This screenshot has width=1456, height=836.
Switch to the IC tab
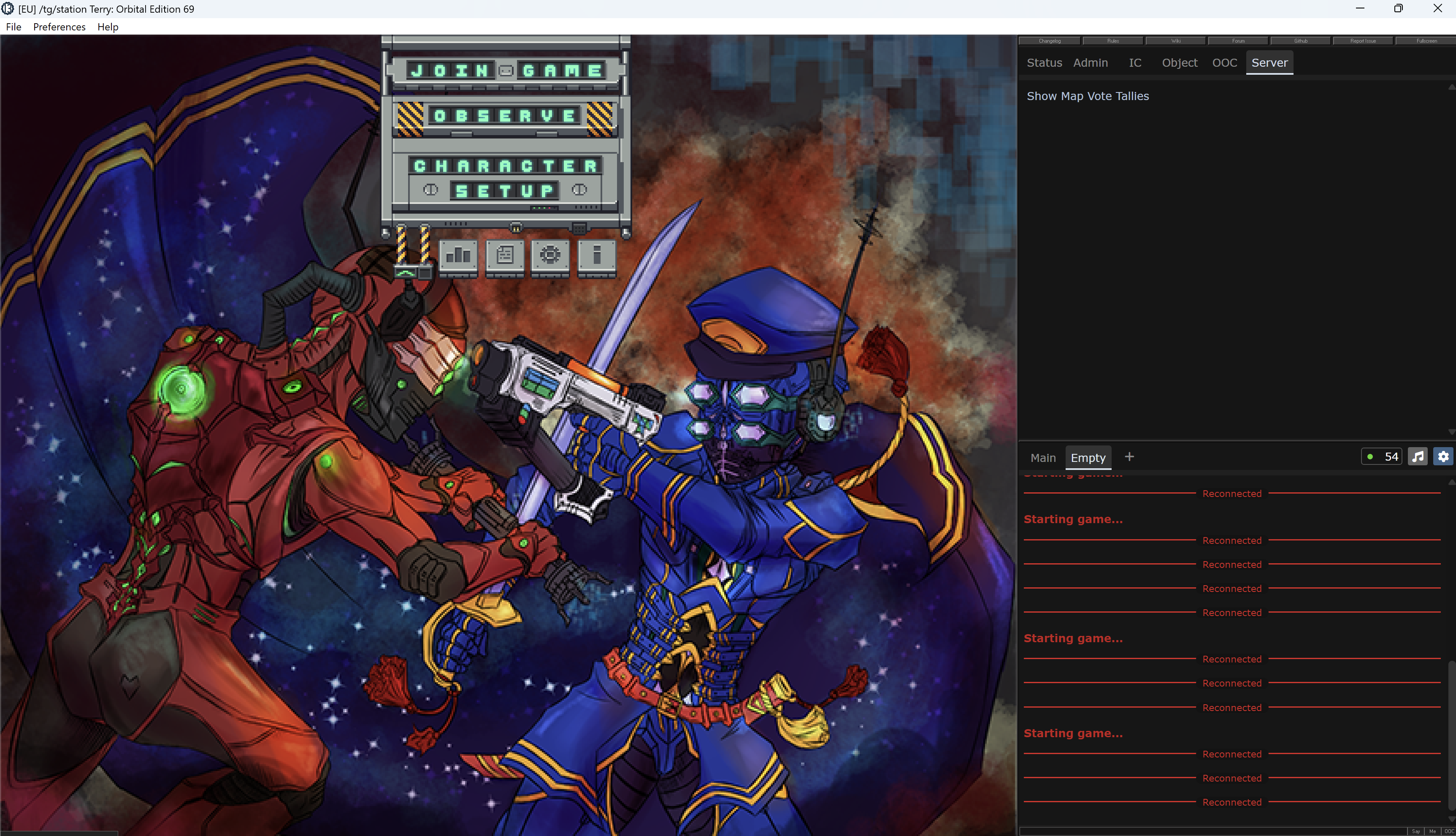coord(1134,62)
